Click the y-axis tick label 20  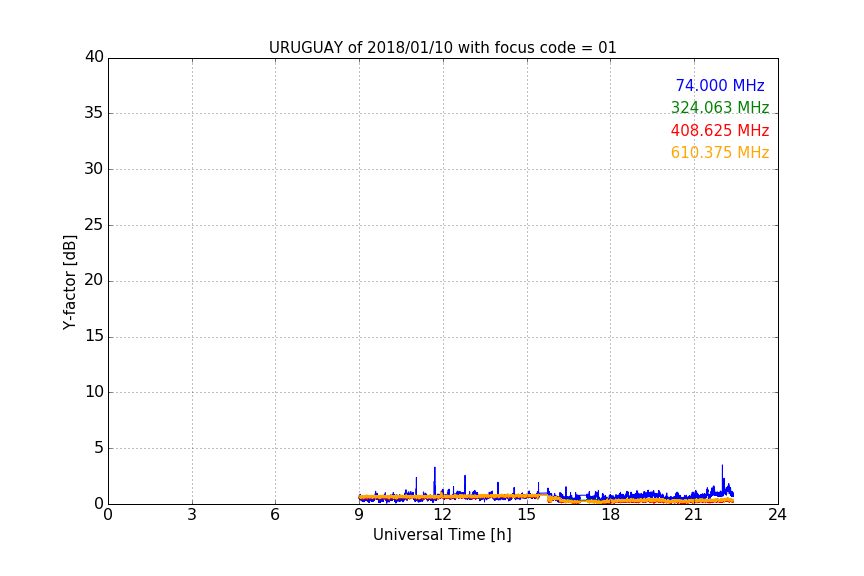pyautogui.click(x=94, y=280)
